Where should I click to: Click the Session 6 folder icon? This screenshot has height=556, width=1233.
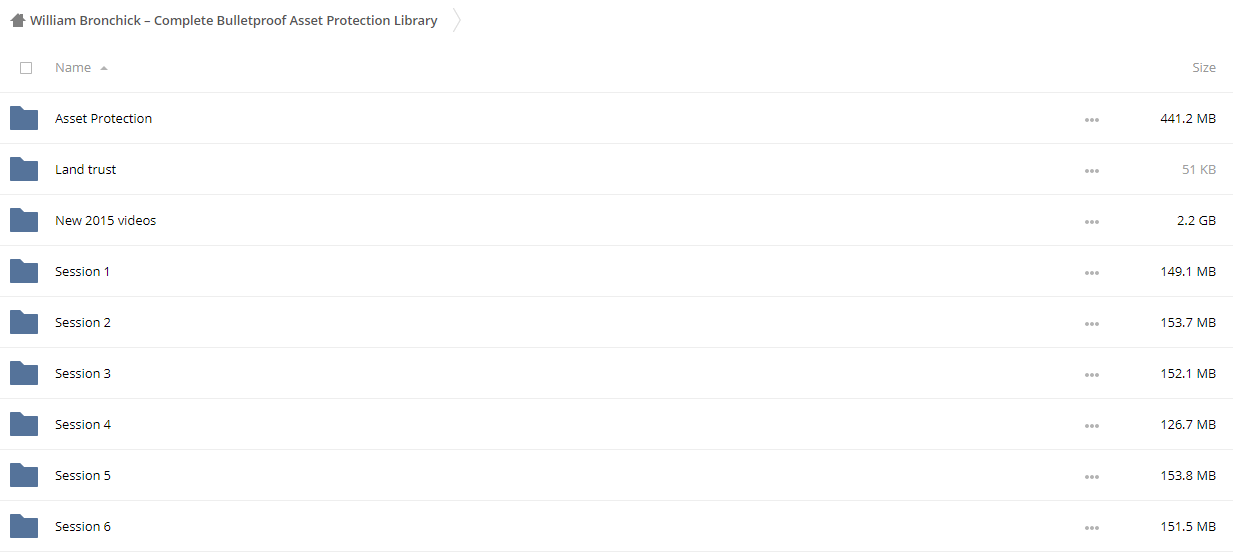coord(24,527)
